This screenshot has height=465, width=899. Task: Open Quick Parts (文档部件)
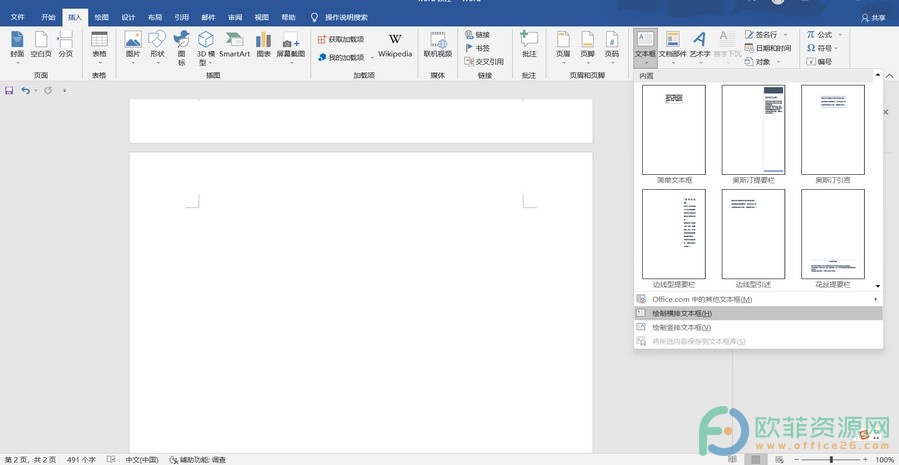673,47
